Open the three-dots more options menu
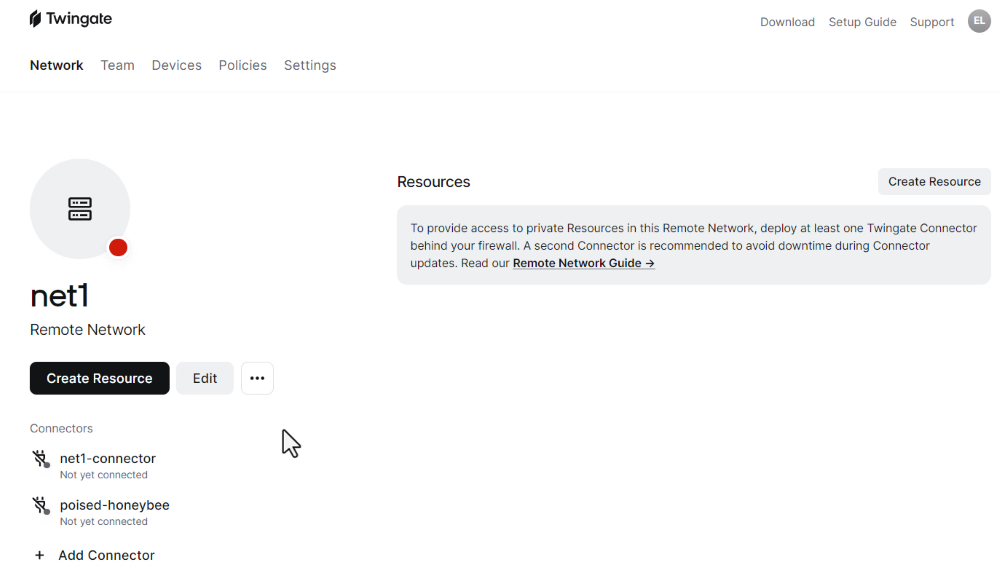Screen dimensions: 1000x584 click(257, 378)
